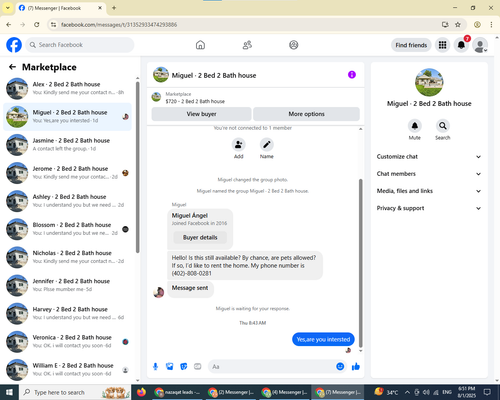Show hidden system tray icons chevron
500x400 pixels.
tap(407, 392)
